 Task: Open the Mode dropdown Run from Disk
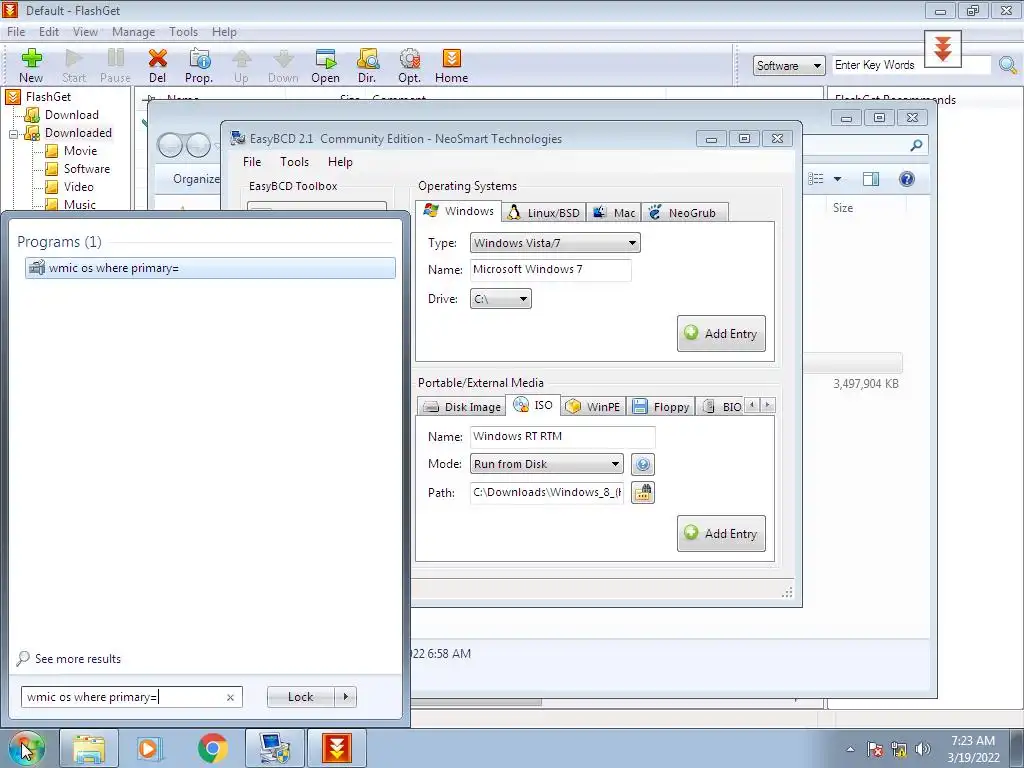pos(547,464)
